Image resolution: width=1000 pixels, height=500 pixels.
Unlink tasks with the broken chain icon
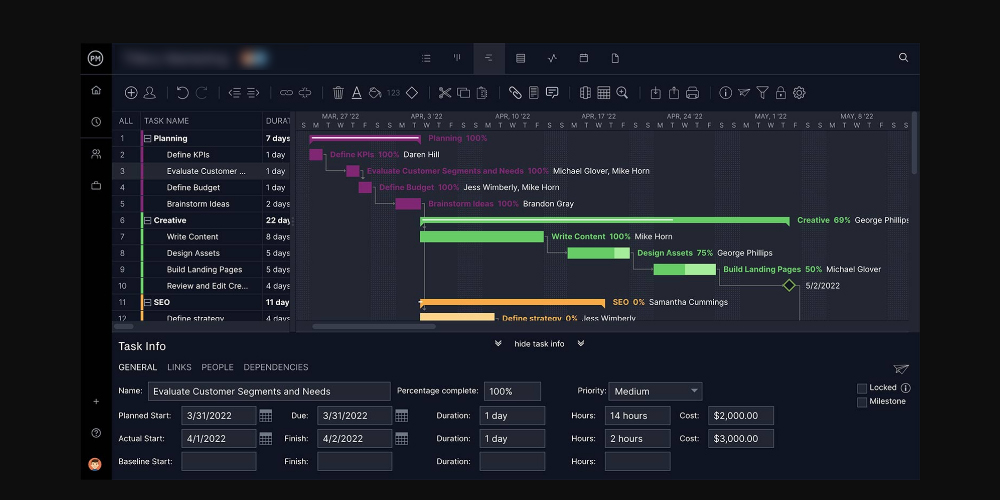point(305,93)
